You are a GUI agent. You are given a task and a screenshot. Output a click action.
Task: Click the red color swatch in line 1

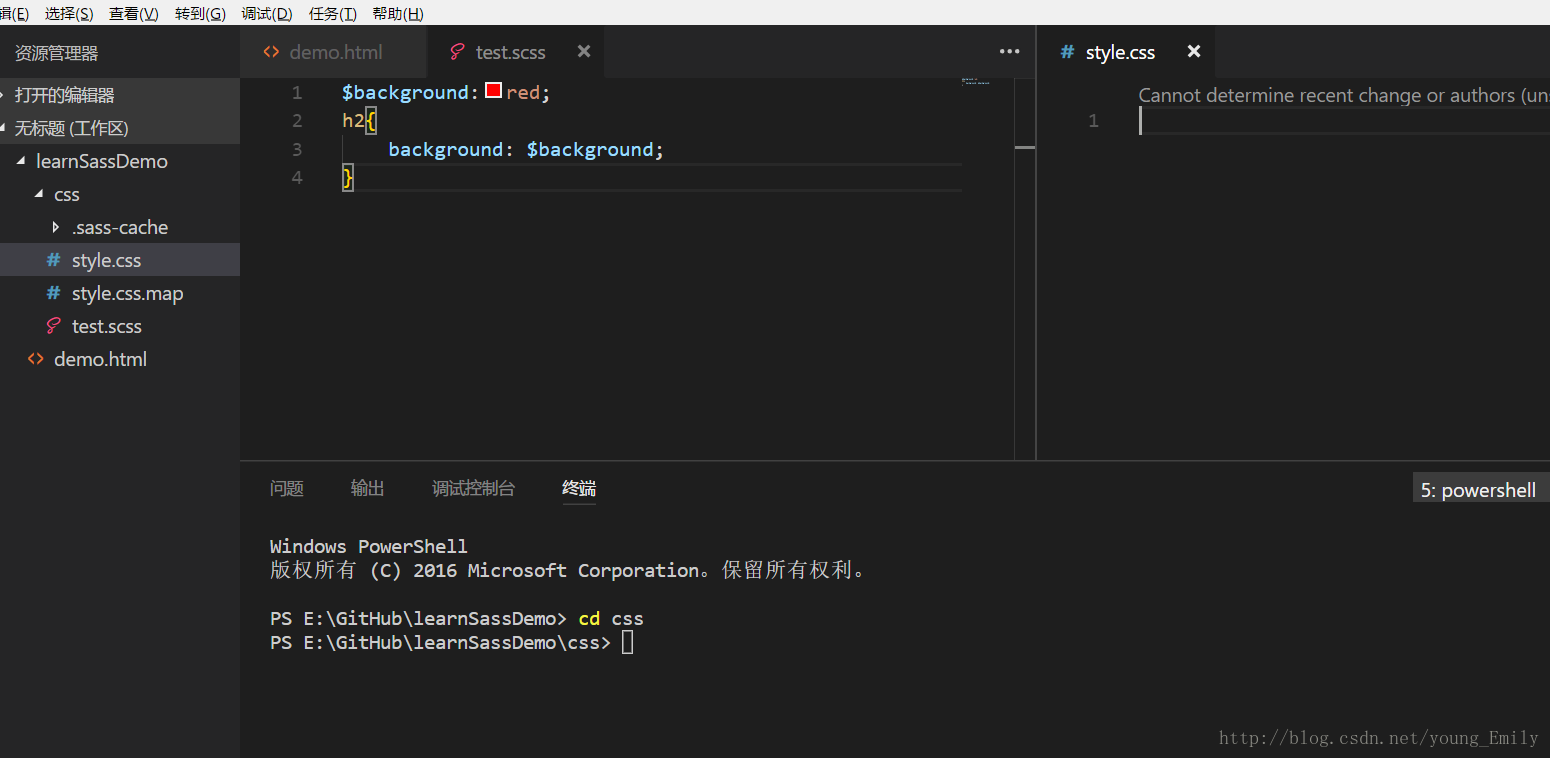pyautogui.click(x=493, y=91)
